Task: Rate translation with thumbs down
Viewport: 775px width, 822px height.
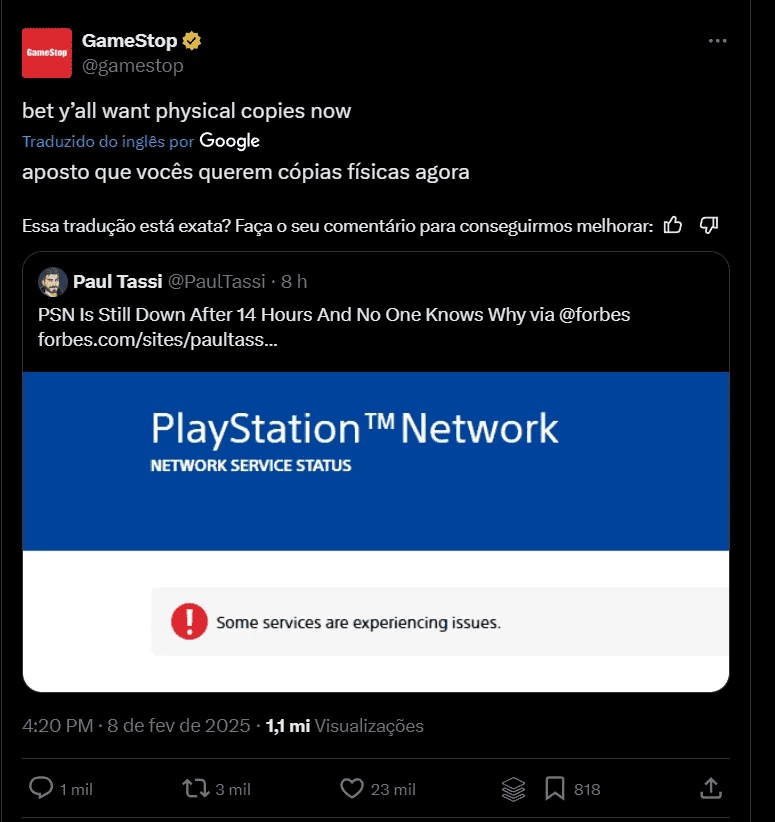Action: [x=709, y=225]
